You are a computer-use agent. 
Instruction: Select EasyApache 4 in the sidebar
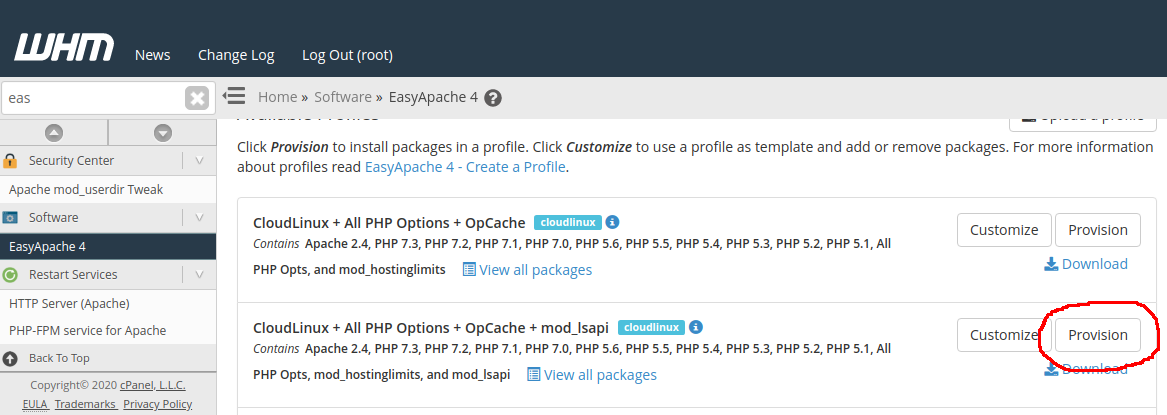(108, 246)
